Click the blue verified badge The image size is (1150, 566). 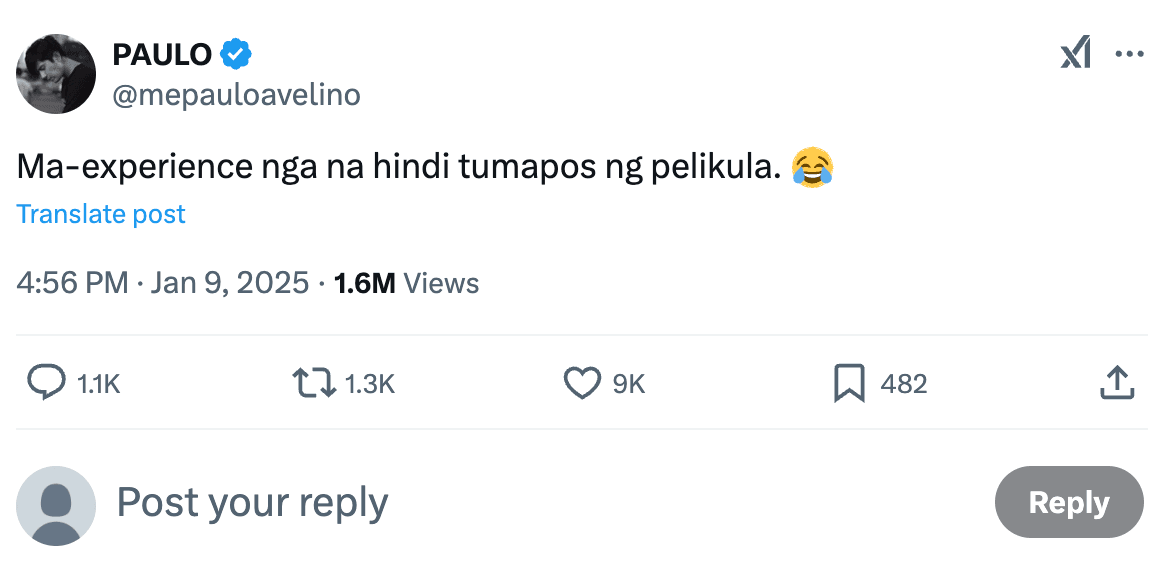(x=235, y=54)
